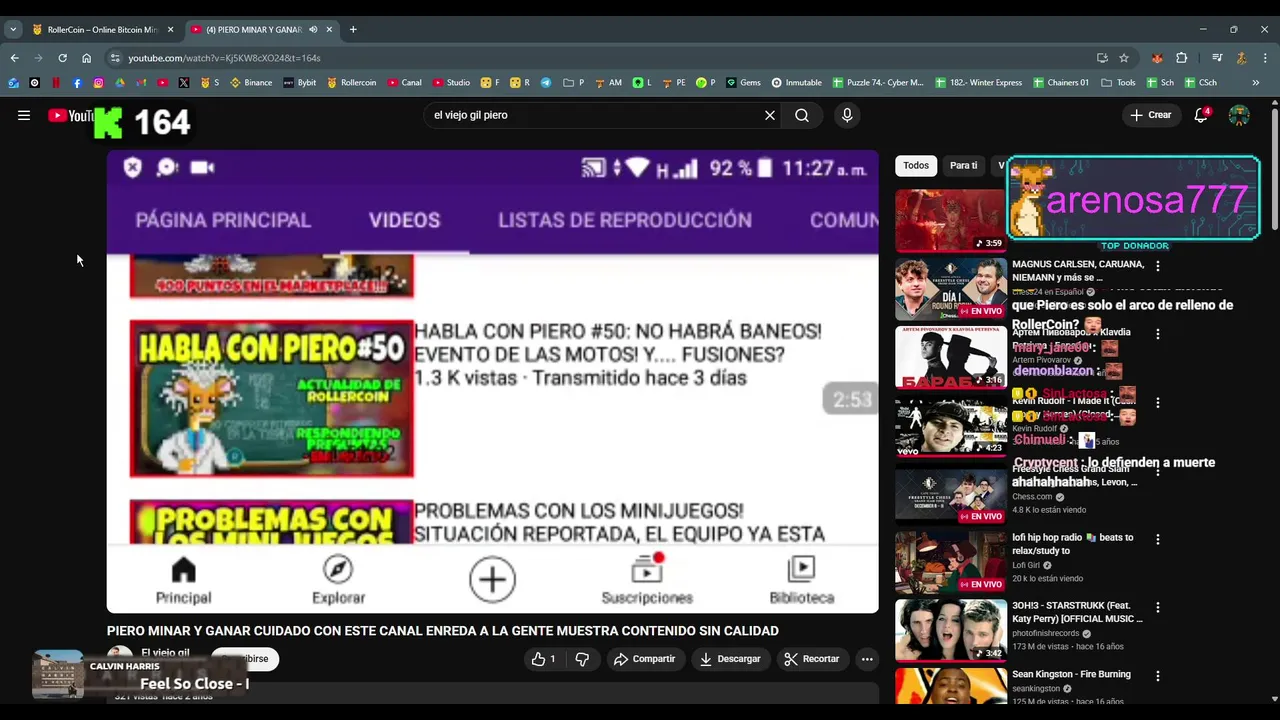The image size is (1280, 720).
Task: Open the Telegram bookmark
Action: click(x=546, y=83)
